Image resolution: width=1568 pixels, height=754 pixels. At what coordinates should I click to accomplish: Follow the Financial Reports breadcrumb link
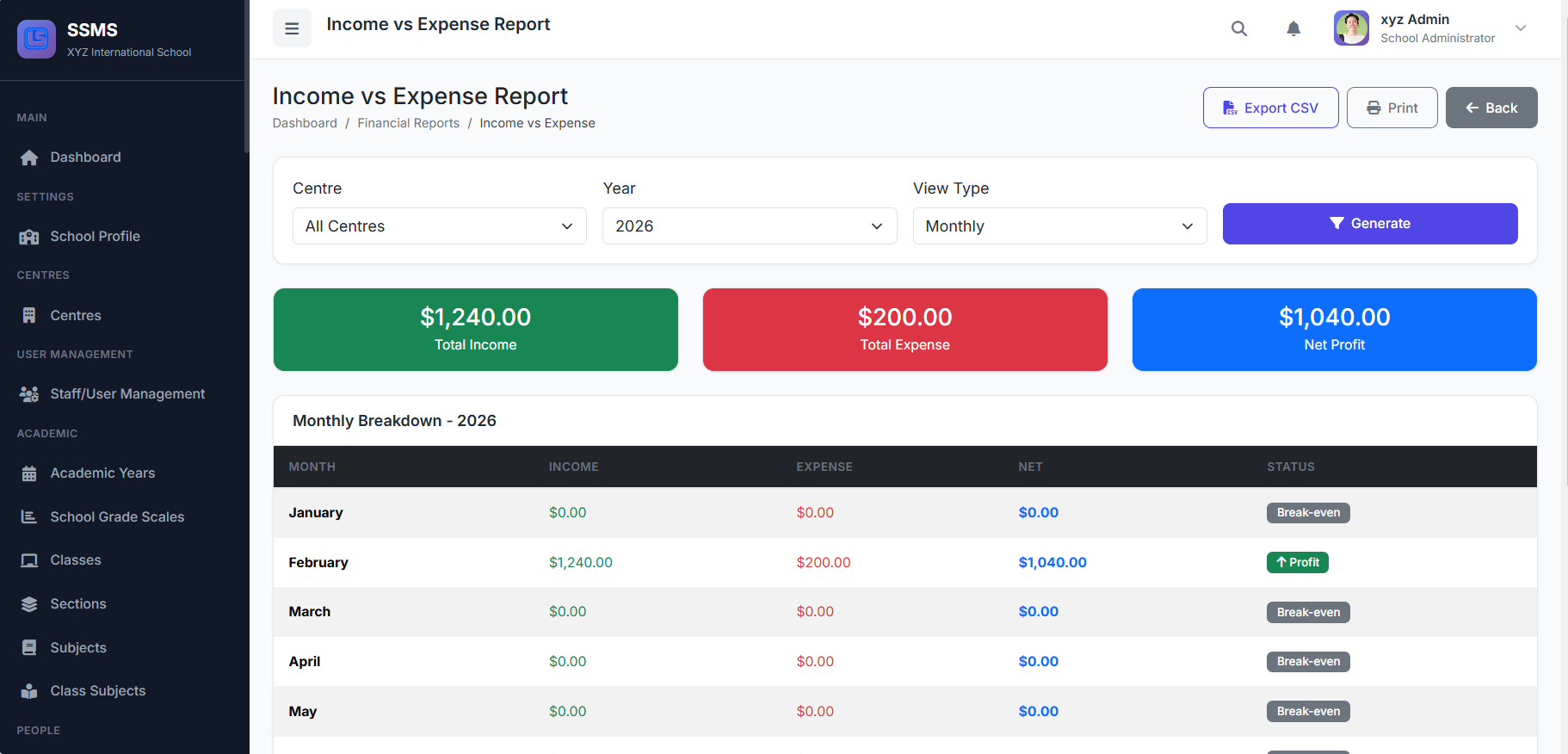click(408, 123)
